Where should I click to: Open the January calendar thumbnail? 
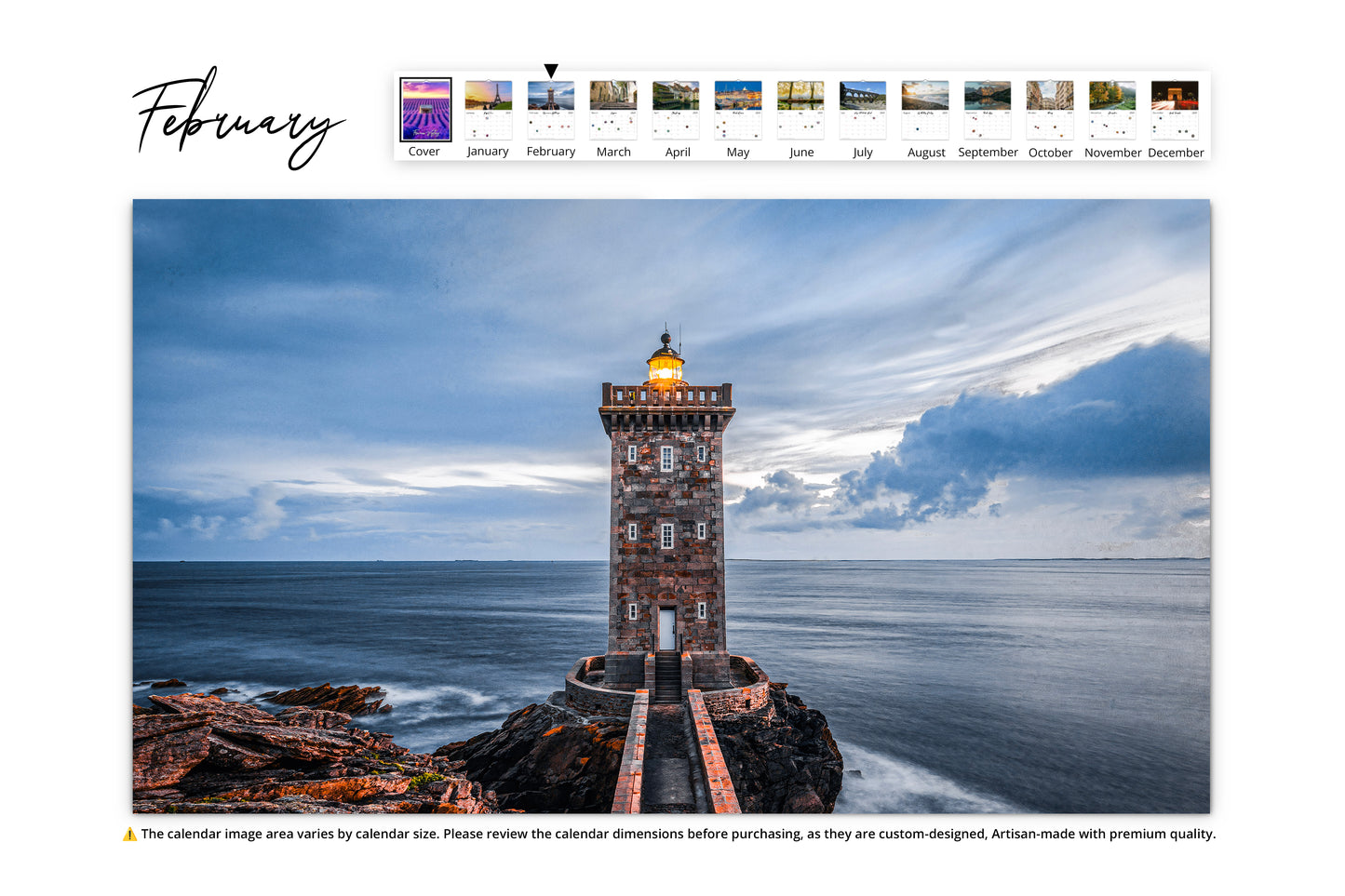tap(489, 110)
